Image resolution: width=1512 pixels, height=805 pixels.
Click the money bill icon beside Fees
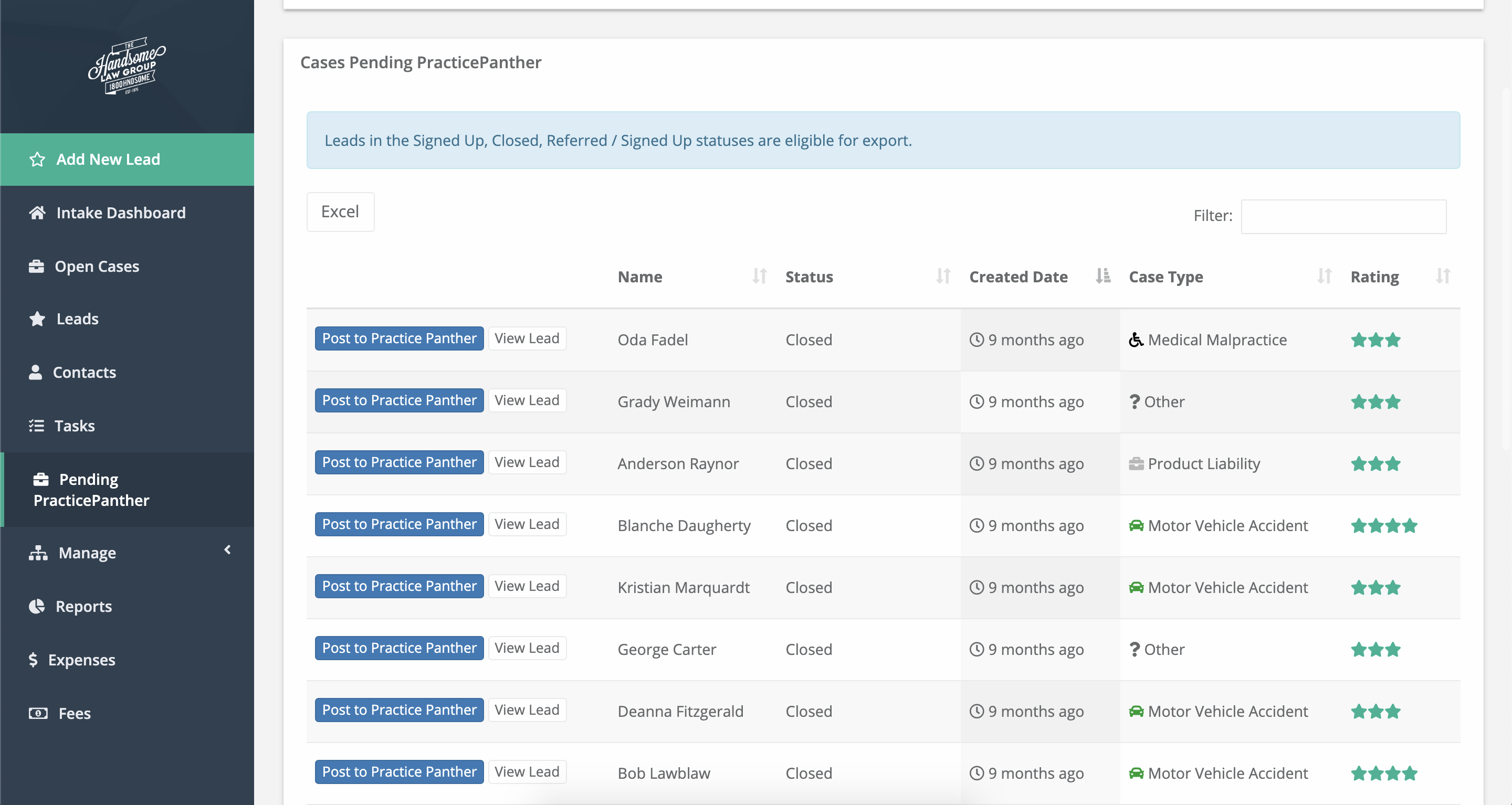[x=38, y=713]
